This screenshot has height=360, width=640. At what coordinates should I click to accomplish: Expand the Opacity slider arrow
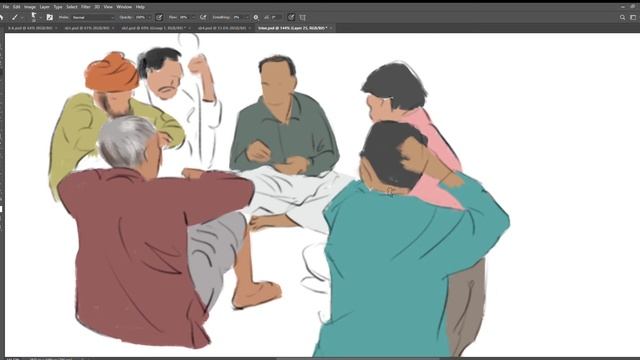(149, 18)
